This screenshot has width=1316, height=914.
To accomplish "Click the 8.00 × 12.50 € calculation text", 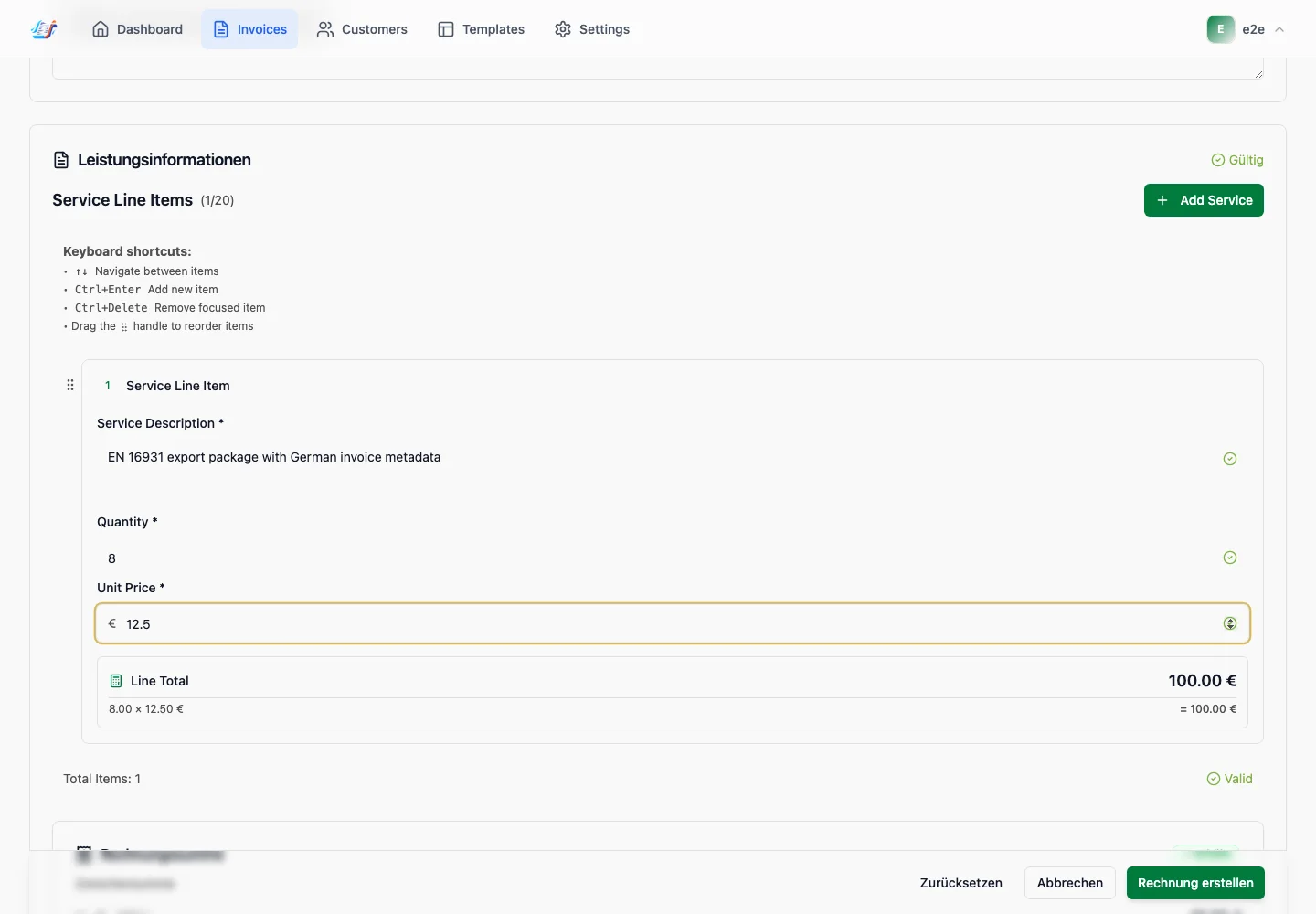I will click(x=146, y=709).
